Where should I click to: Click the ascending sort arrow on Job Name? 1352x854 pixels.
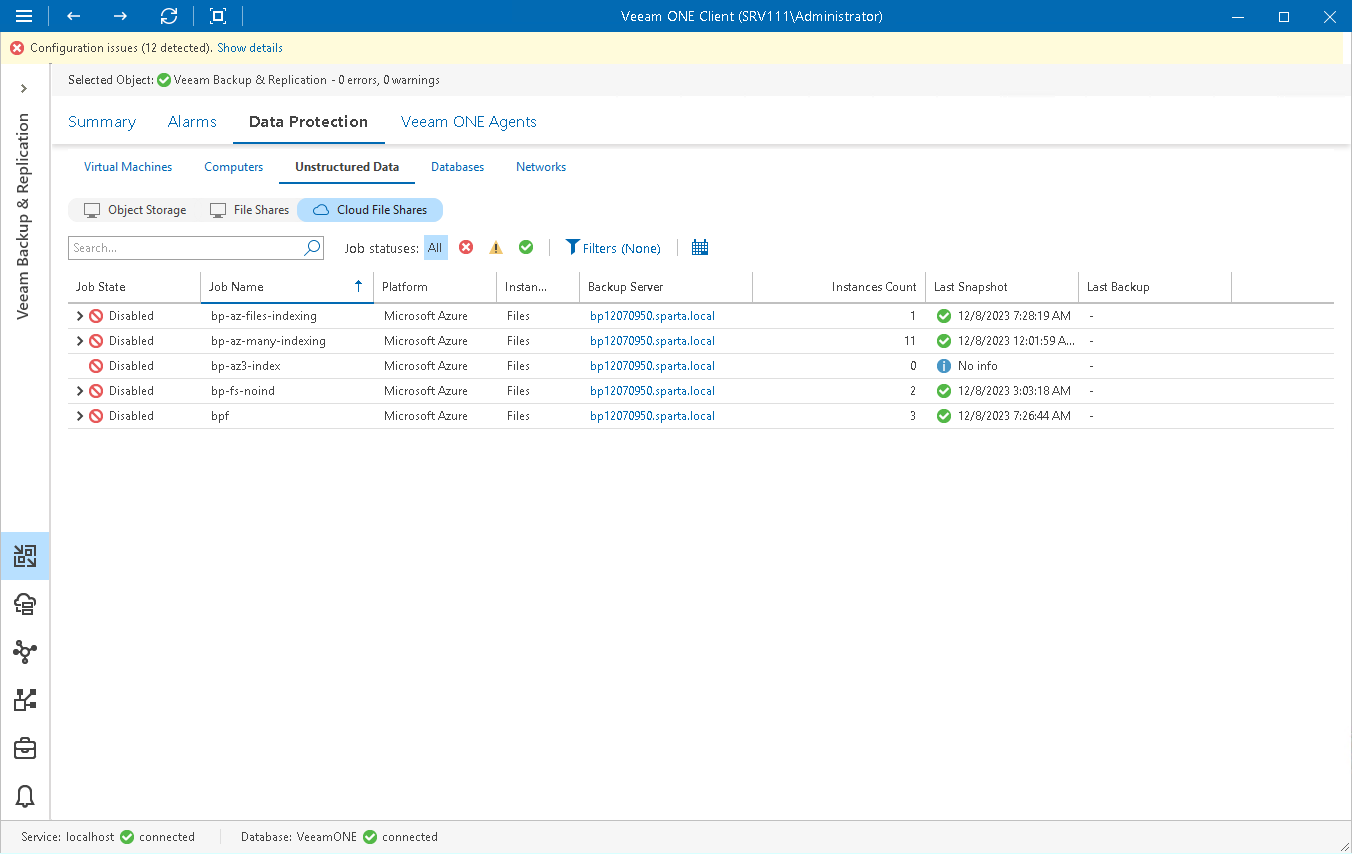pos(359,286)
